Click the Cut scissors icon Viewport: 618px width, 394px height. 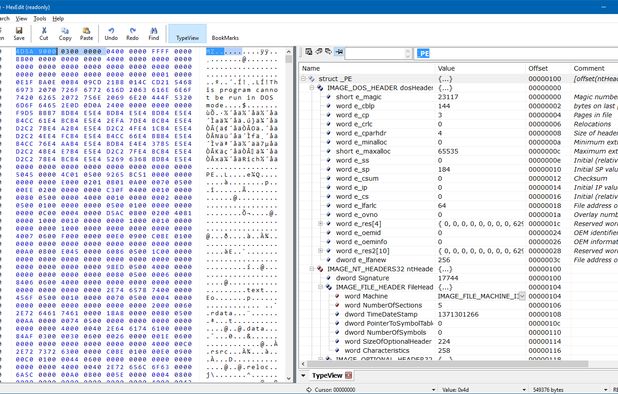(44, 31)
